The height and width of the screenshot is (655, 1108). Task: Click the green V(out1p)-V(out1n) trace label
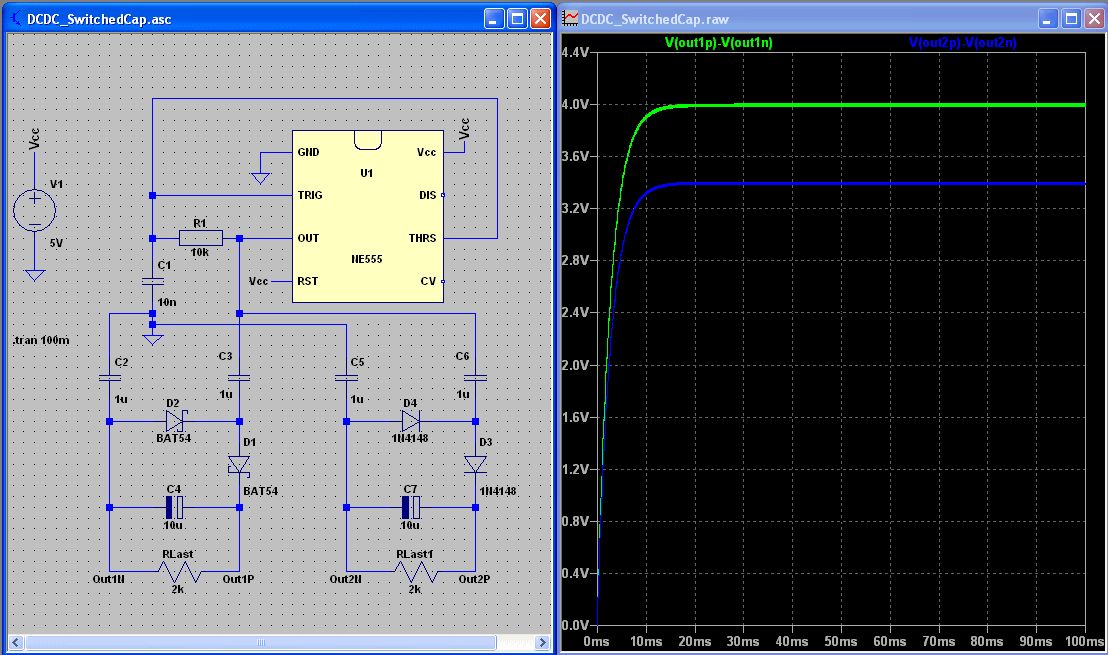click(718, 42)
